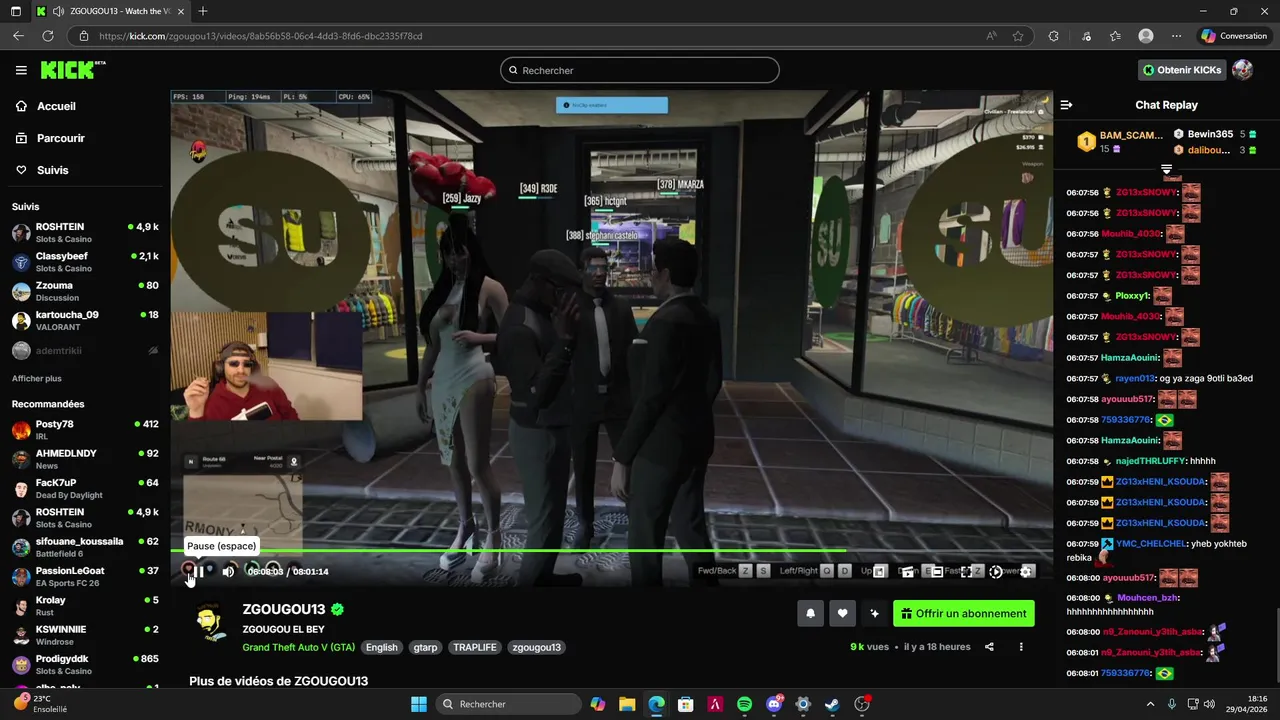1280x720 pixels.
Task: Open the Copilot Conversation button
Action: click(x=1234, y=36)
